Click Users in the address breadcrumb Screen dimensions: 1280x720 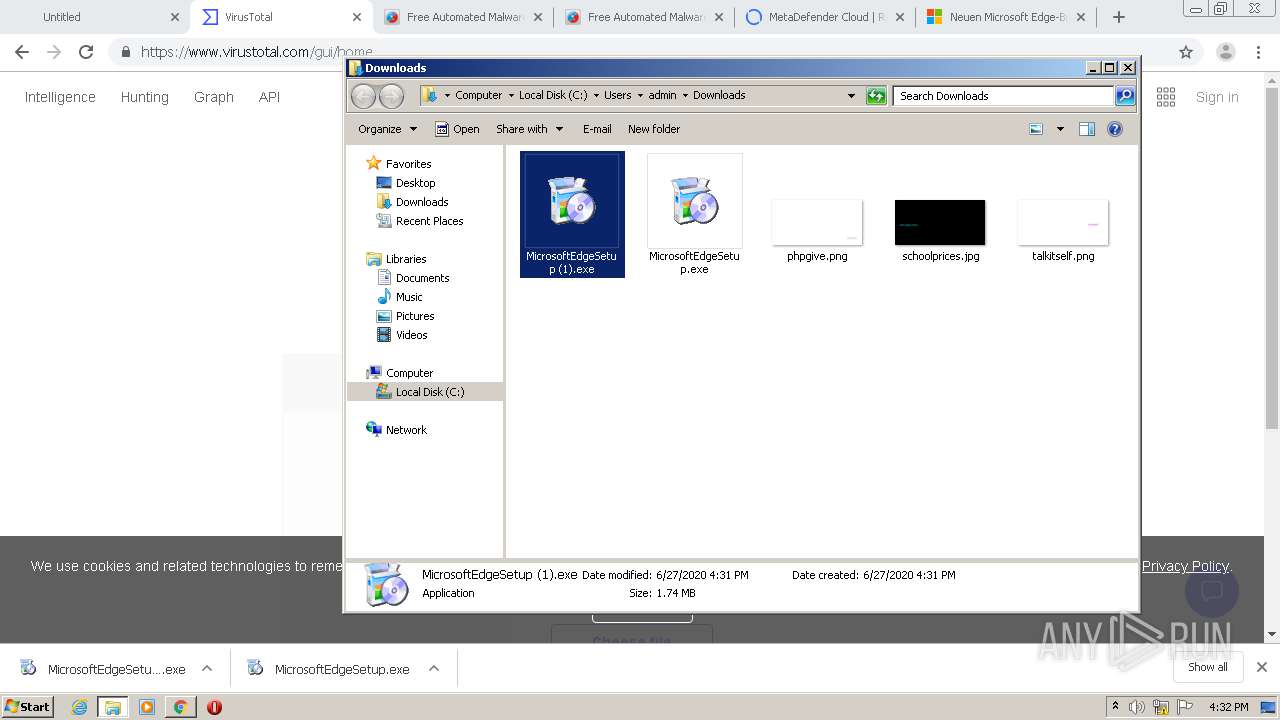617,95
